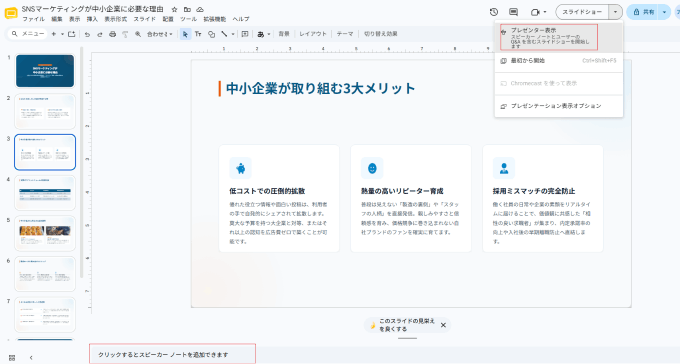
Task: Click the あ input tools icon
Action: click(261, 34)
